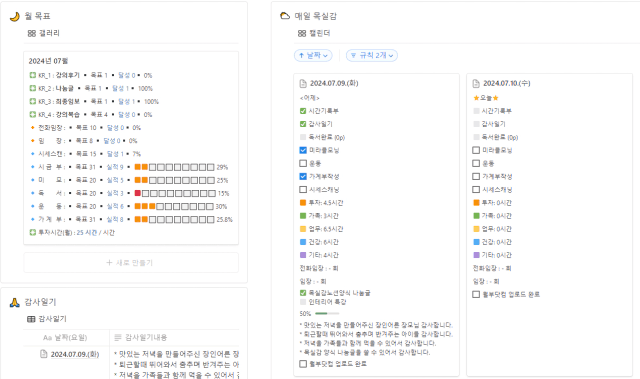This screenshot has width=640, height=379.
Task: Check 시세스캐닝 on the 2024.07.10 card
Action: click(476, 189)
